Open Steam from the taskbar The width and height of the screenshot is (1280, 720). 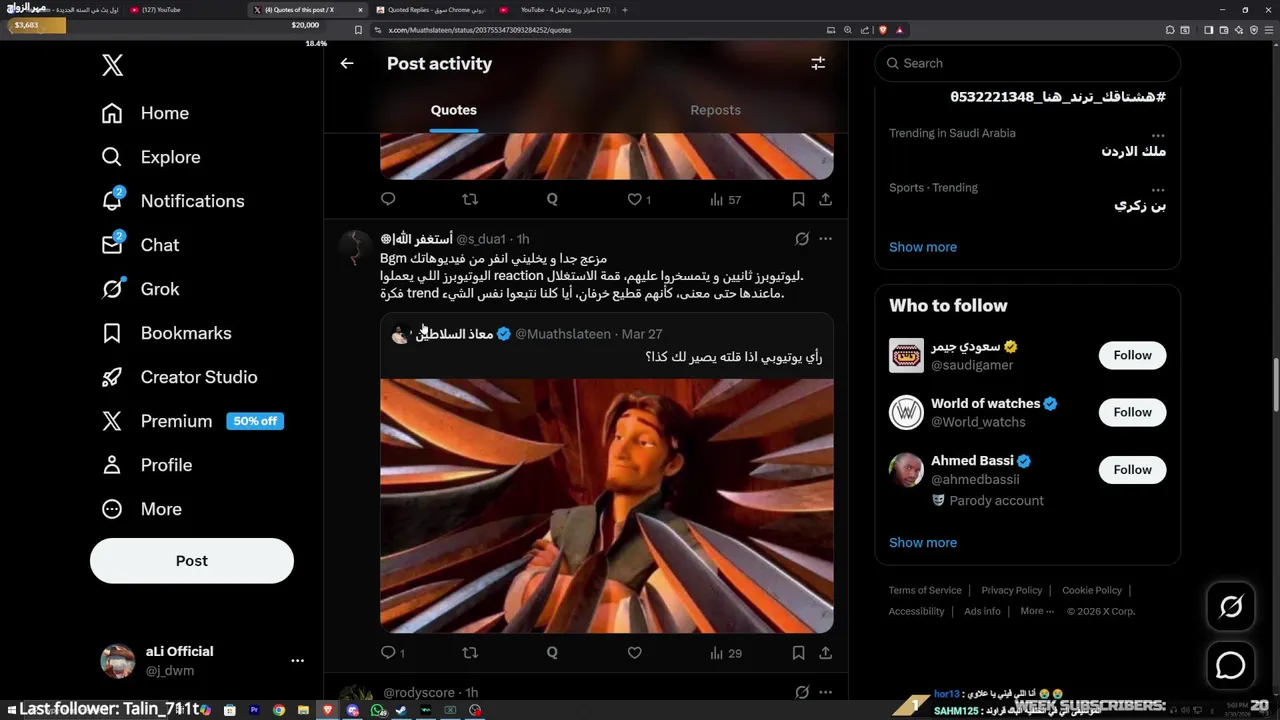click(x=401, y=710)
